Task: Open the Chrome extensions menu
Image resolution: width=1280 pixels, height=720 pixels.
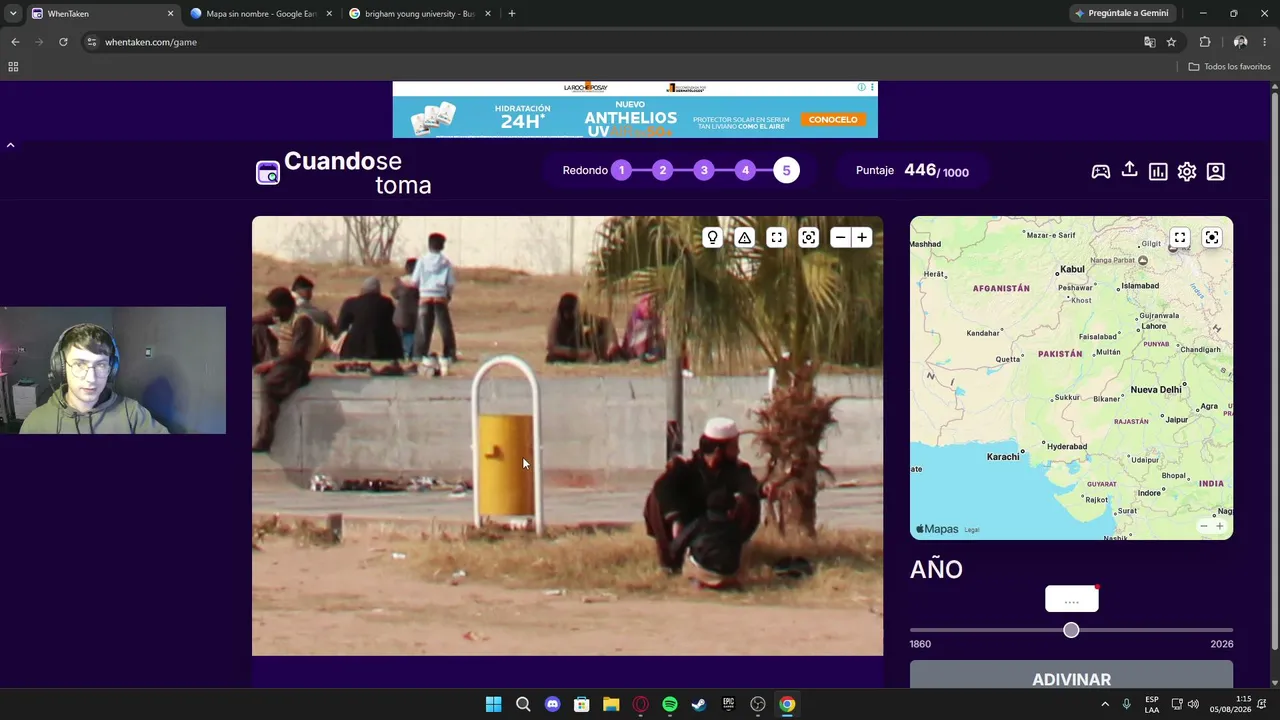Action: [x=1205, y=42]
